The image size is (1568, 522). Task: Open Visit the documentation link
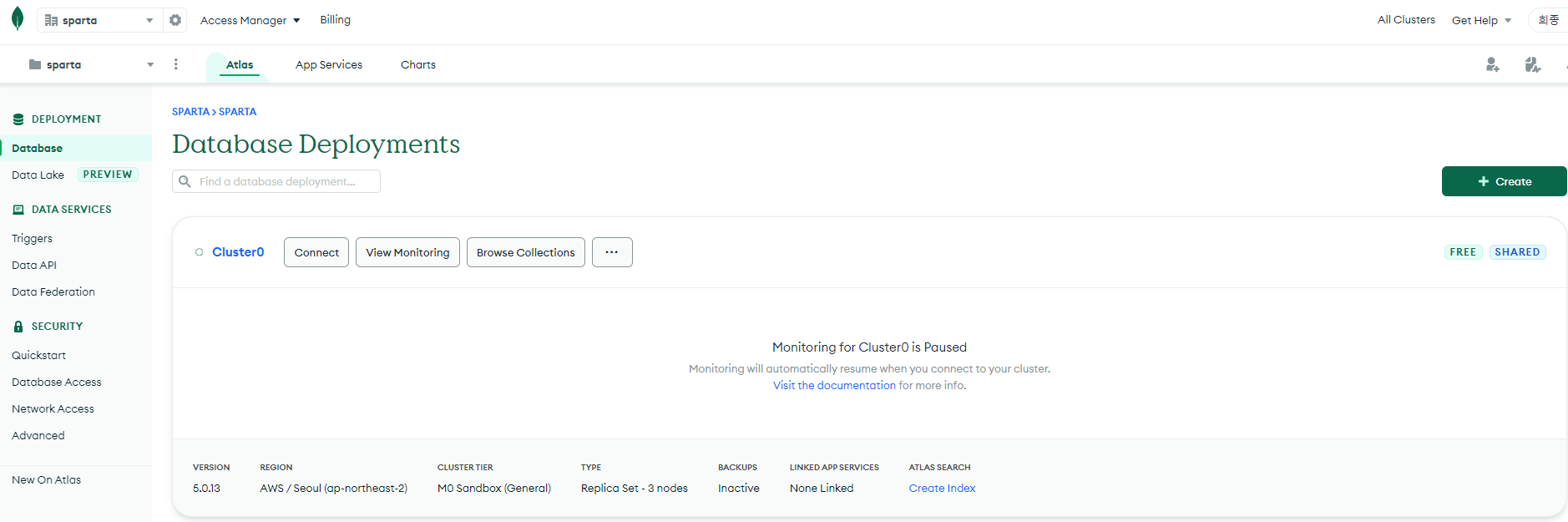[x=834, y=385]
